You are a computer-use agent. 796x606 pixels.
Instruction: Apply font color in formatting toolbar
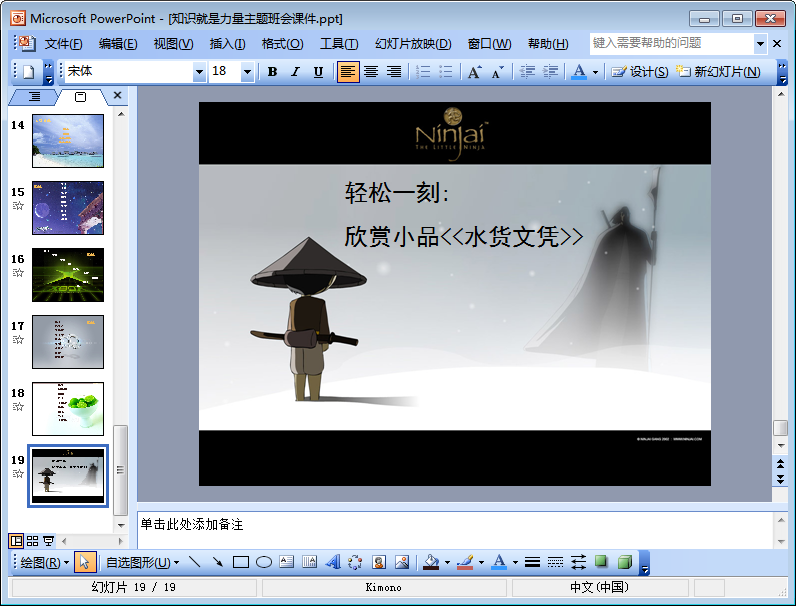pyautogui.click(x=579, y=72)
